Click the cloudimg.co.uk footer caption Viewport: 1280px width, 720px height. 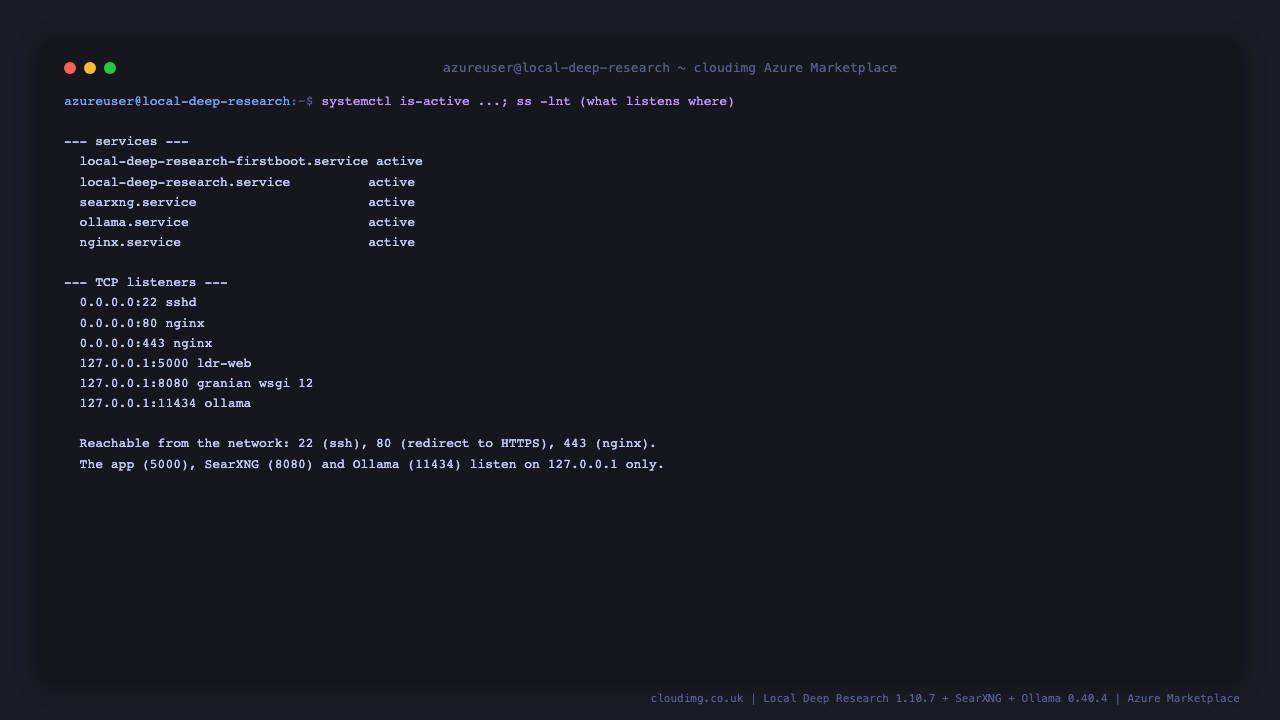(945, 698)
